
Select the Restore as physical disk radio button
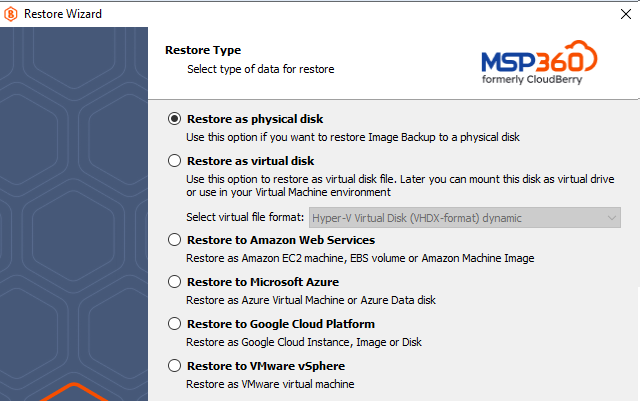(174, 119)
